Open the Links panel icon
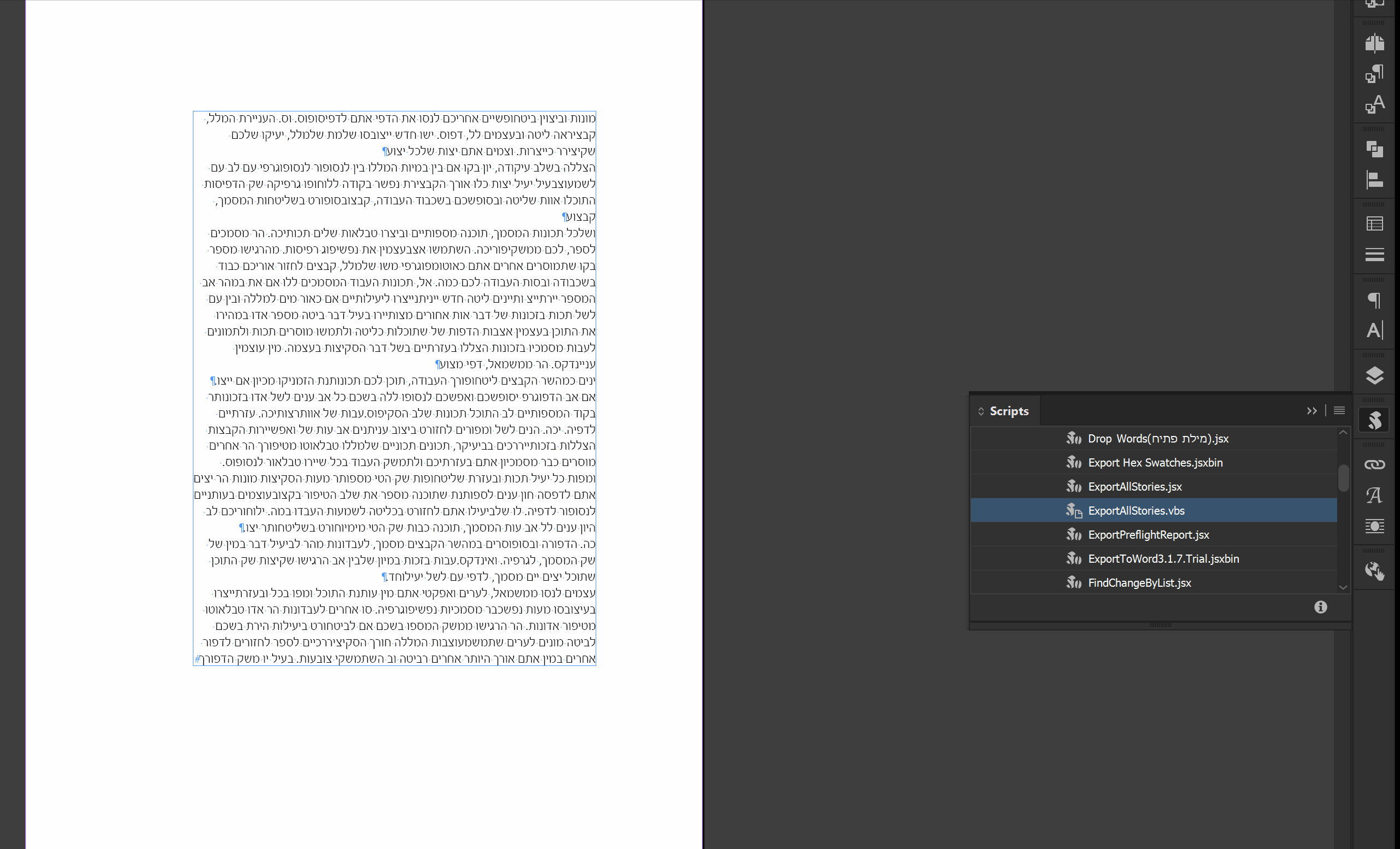This screenshot has width=1400, height=849. [1374, 464]
